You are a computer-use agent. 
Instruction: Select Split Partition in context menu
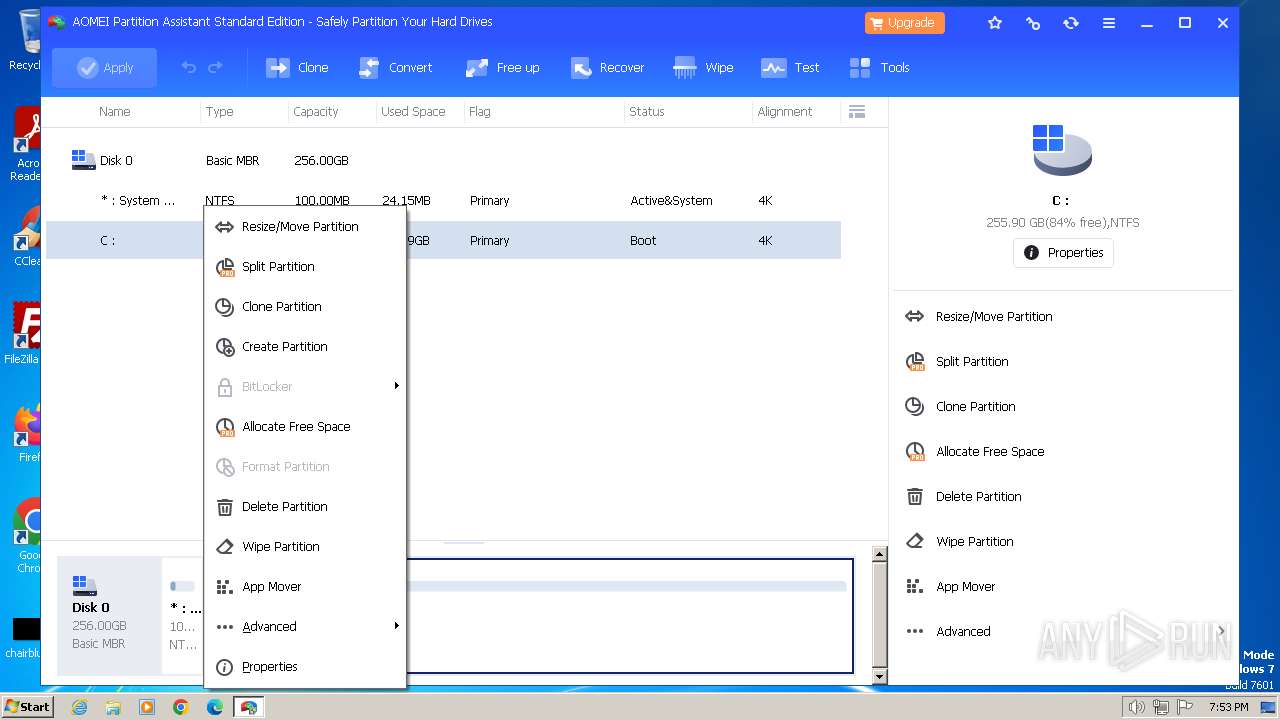click(305, 267)
